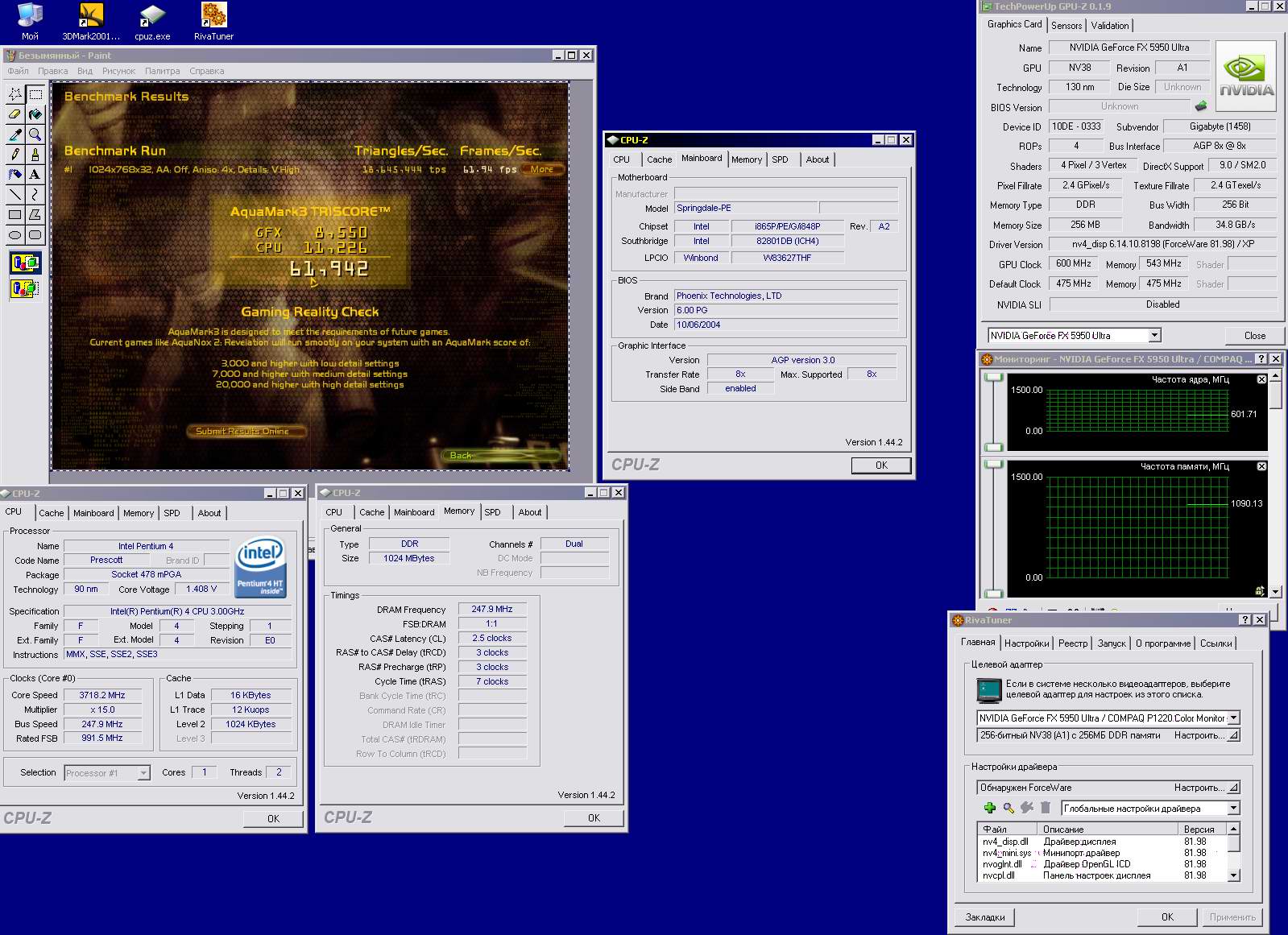This screenshot has height=935, width=1288.
Task: Open the Memory tab in the Processor CPU-Z window
Action: click(139, 513)
